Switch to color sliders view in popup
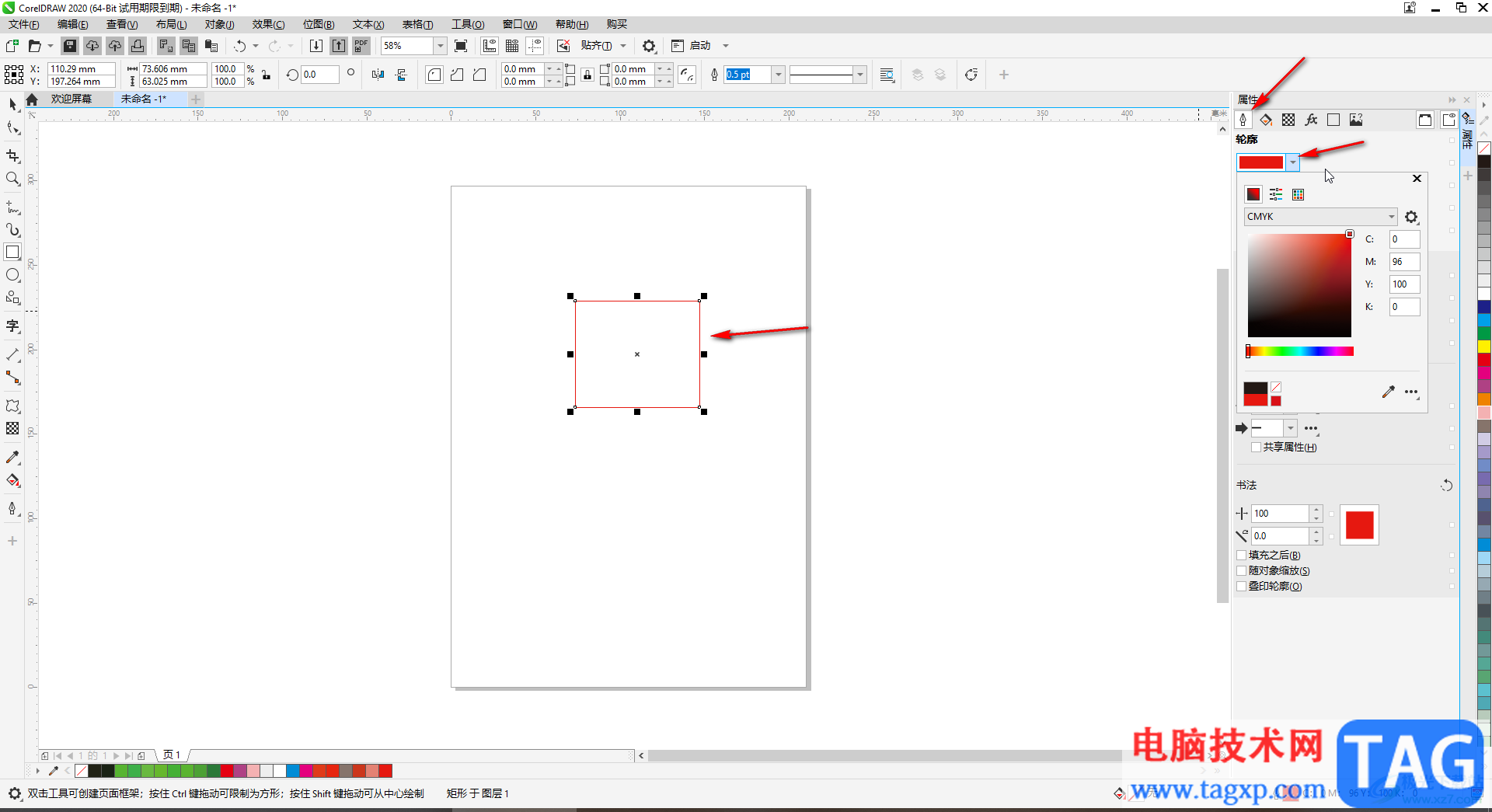 pos(1276,194)
